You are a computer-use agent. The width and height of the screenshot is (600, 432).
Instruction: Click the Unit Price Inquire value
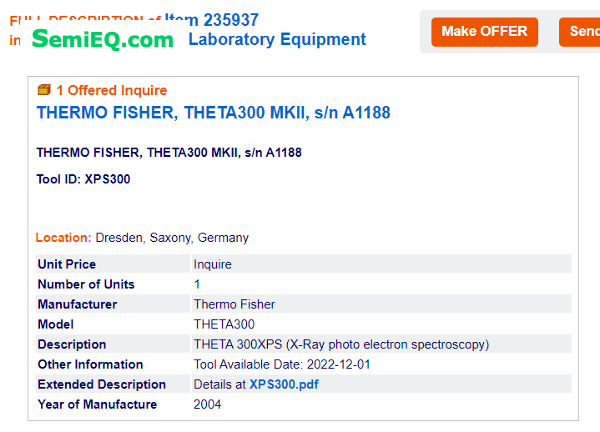click(213, 264)
